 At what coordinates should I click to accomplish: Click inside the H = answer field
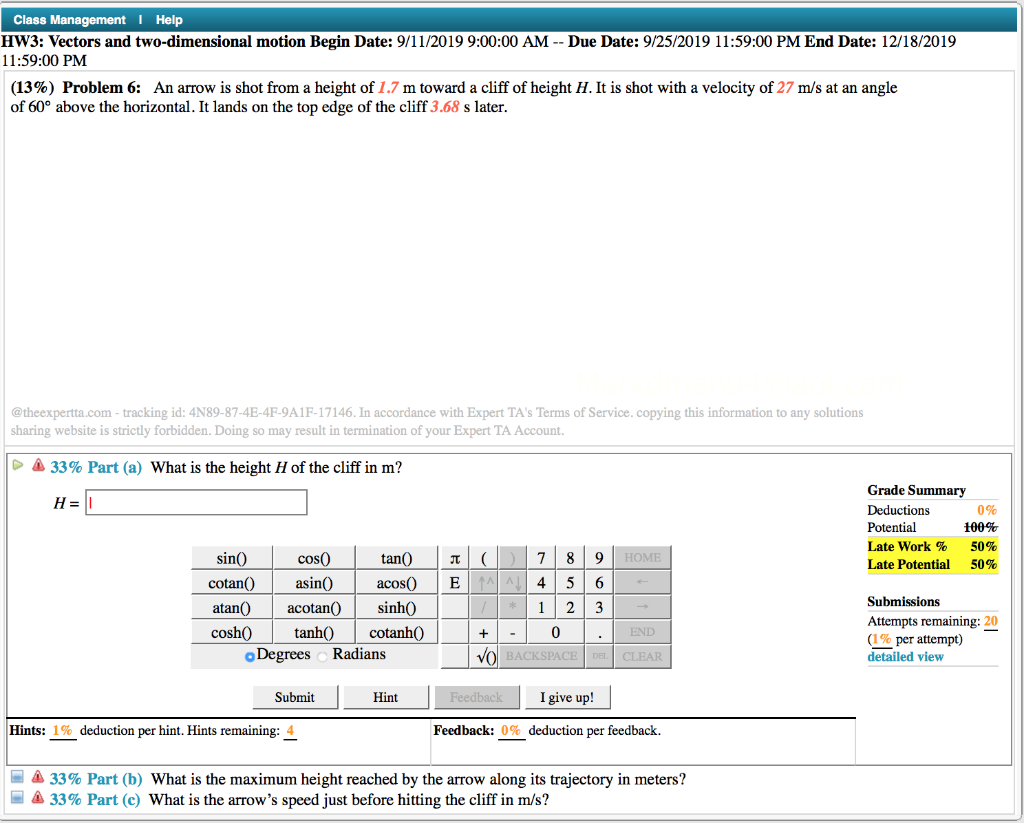point(195,502)
